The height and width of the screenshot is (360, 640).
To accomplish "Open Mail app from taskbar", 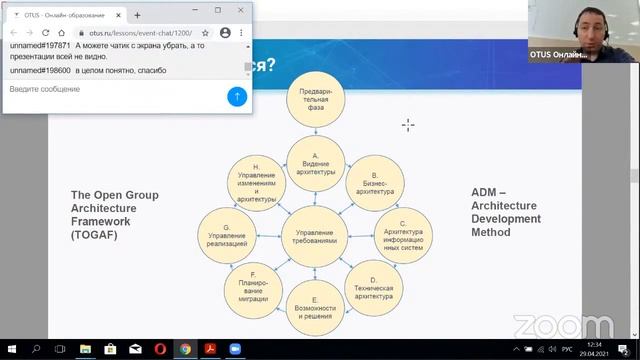I will tap(135, 349).
